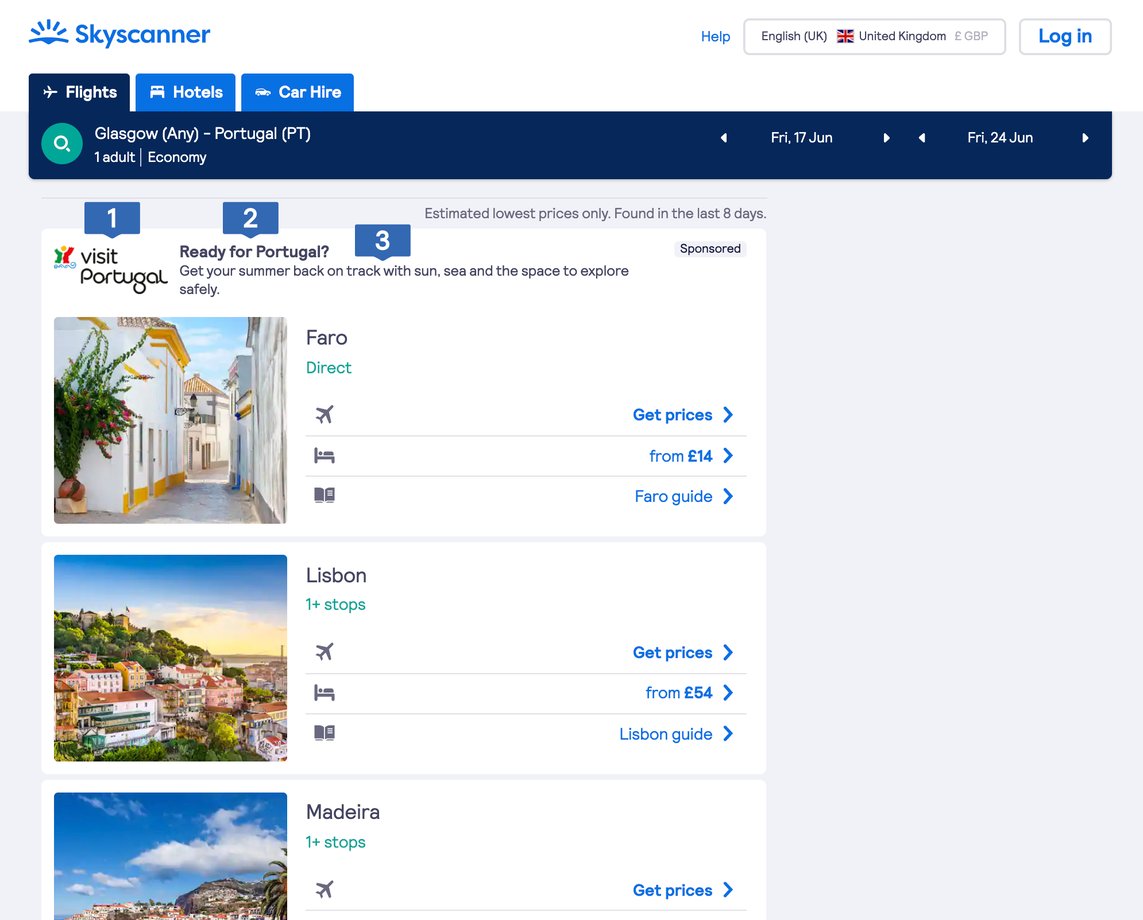Get flight prices for Lisbon

[672, 652]
